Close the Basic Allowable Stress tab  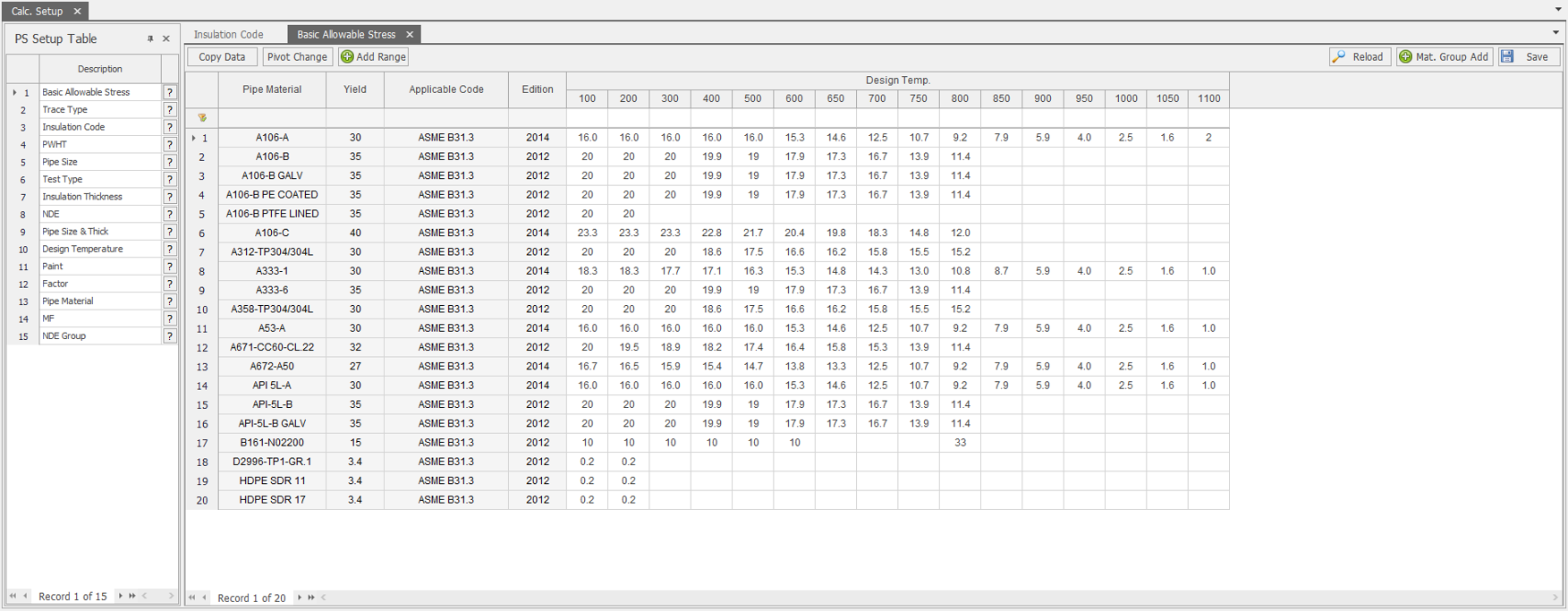410,35
